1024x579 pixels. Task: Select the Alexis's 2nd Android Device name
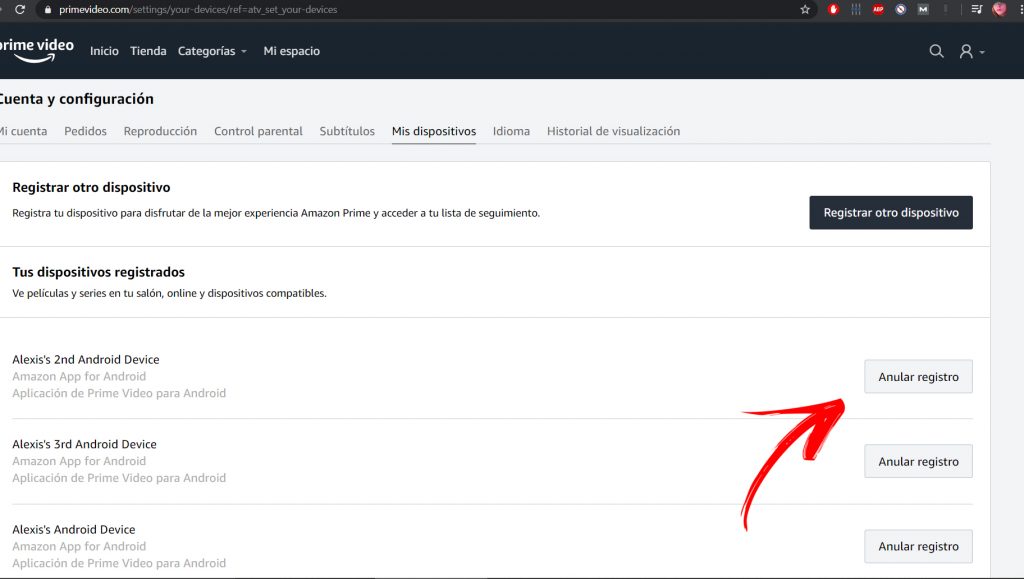point(86,360)
